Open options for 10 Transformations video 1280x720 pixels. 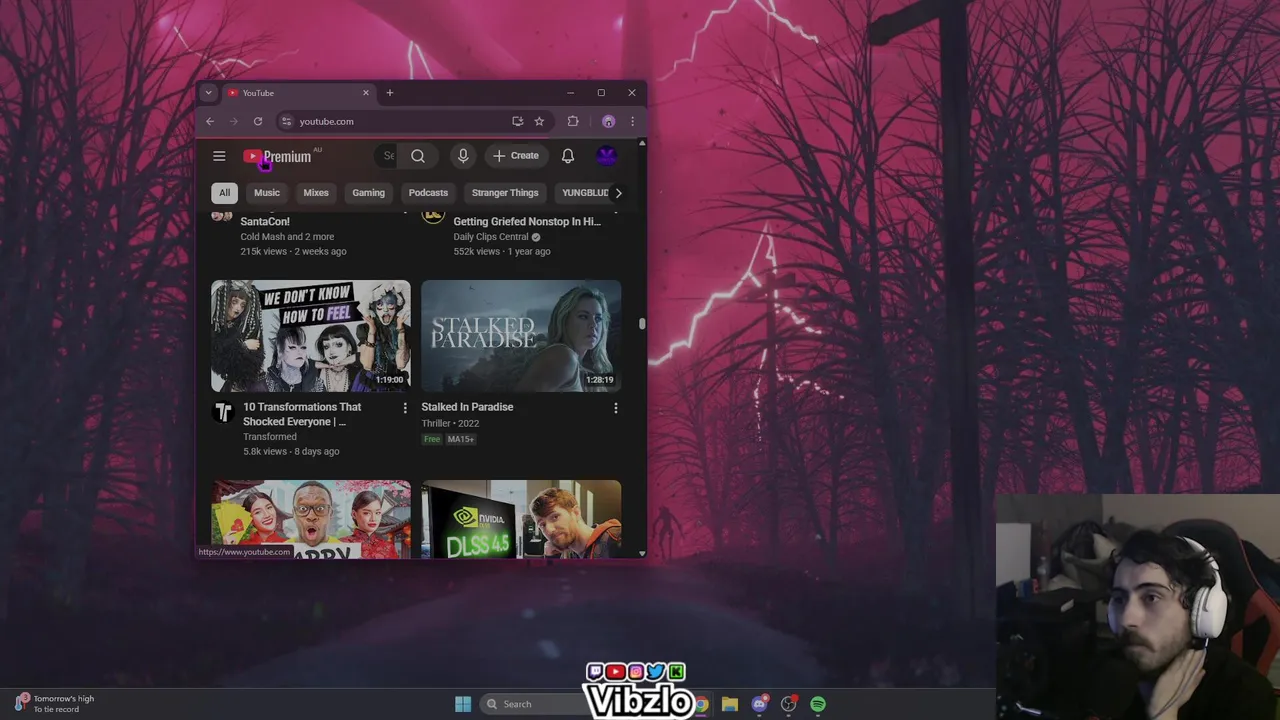click(x=405, y=408)
